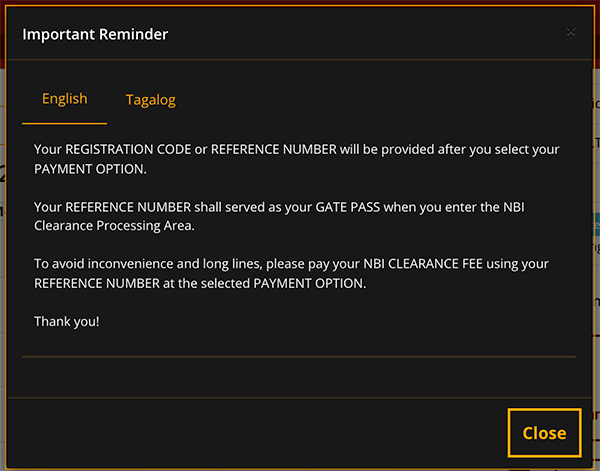The image size is (600, 471).
Task: Click the dimmed page area right of dialog
Action: tap(597, 268)
